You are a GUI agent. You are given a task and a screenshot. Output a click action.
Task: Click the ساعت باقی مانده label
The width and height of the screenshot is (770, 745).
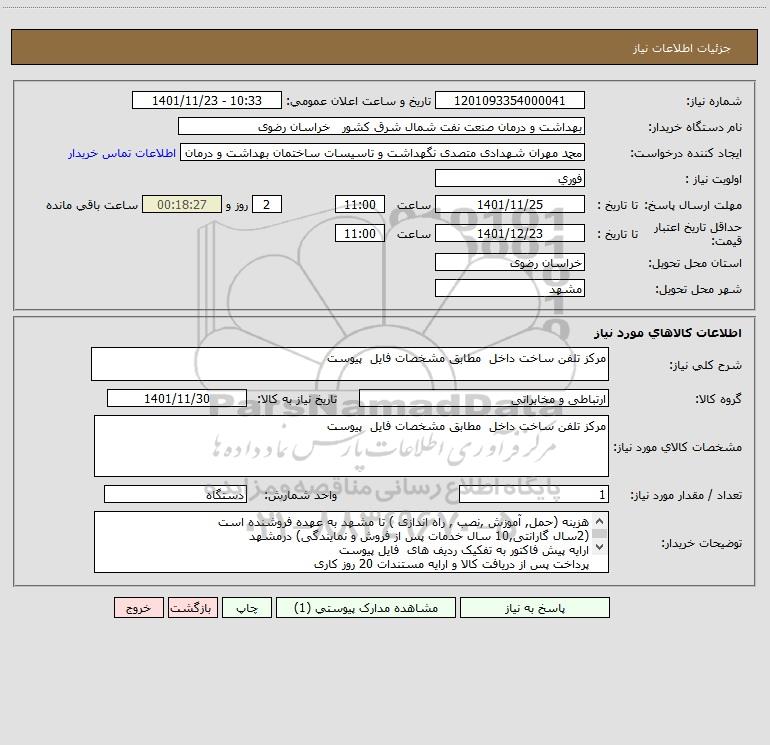pos(92,205)
